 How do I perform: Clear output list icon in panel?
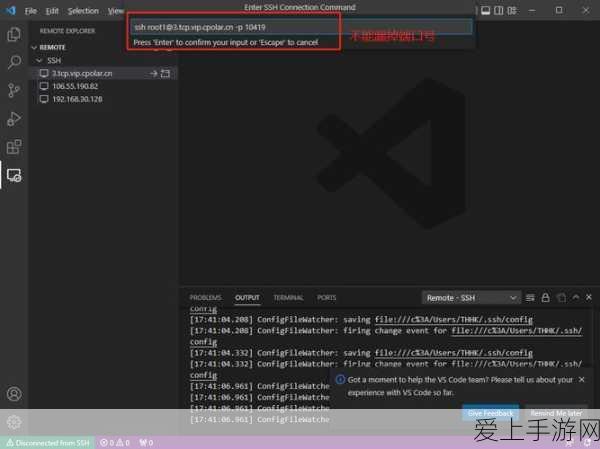pyautogui.click(x=530, y=297)
